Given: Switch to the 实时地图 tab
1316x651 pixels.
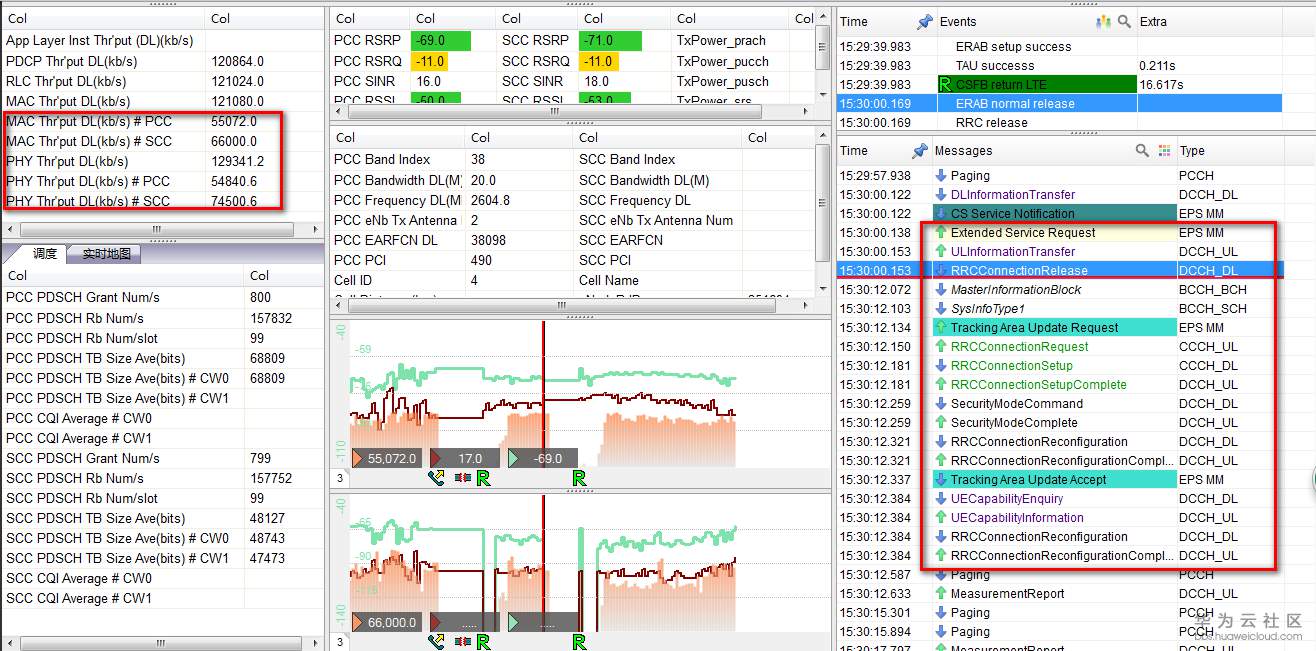Looking at the screenshot, I should [105, 254].
